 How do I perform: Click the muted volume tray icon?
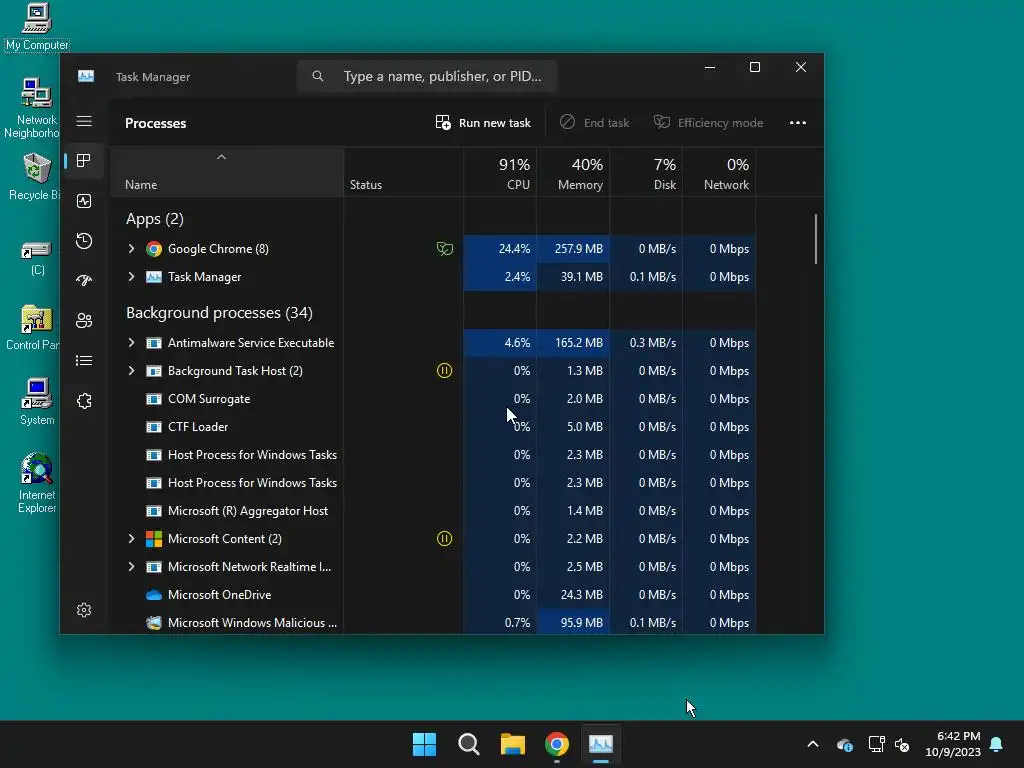coord(903,744)
